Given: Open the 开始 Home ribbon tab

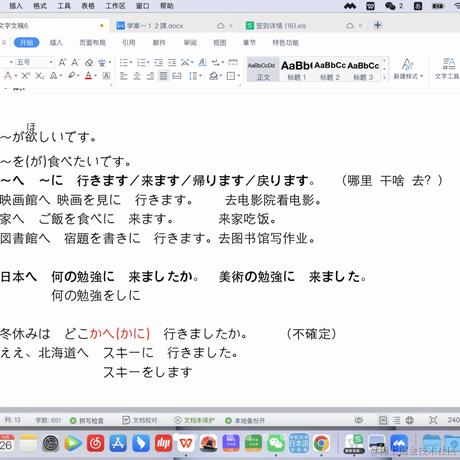Looking at the screenshot, I should click(26, 42).
